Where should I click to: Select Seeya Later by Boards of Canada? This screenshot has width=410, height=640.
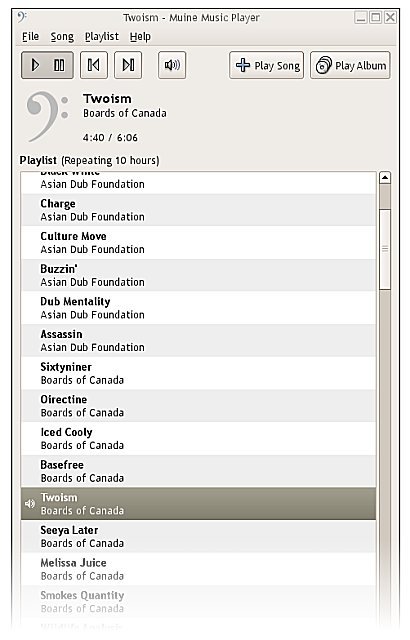[x=199, y=536]
